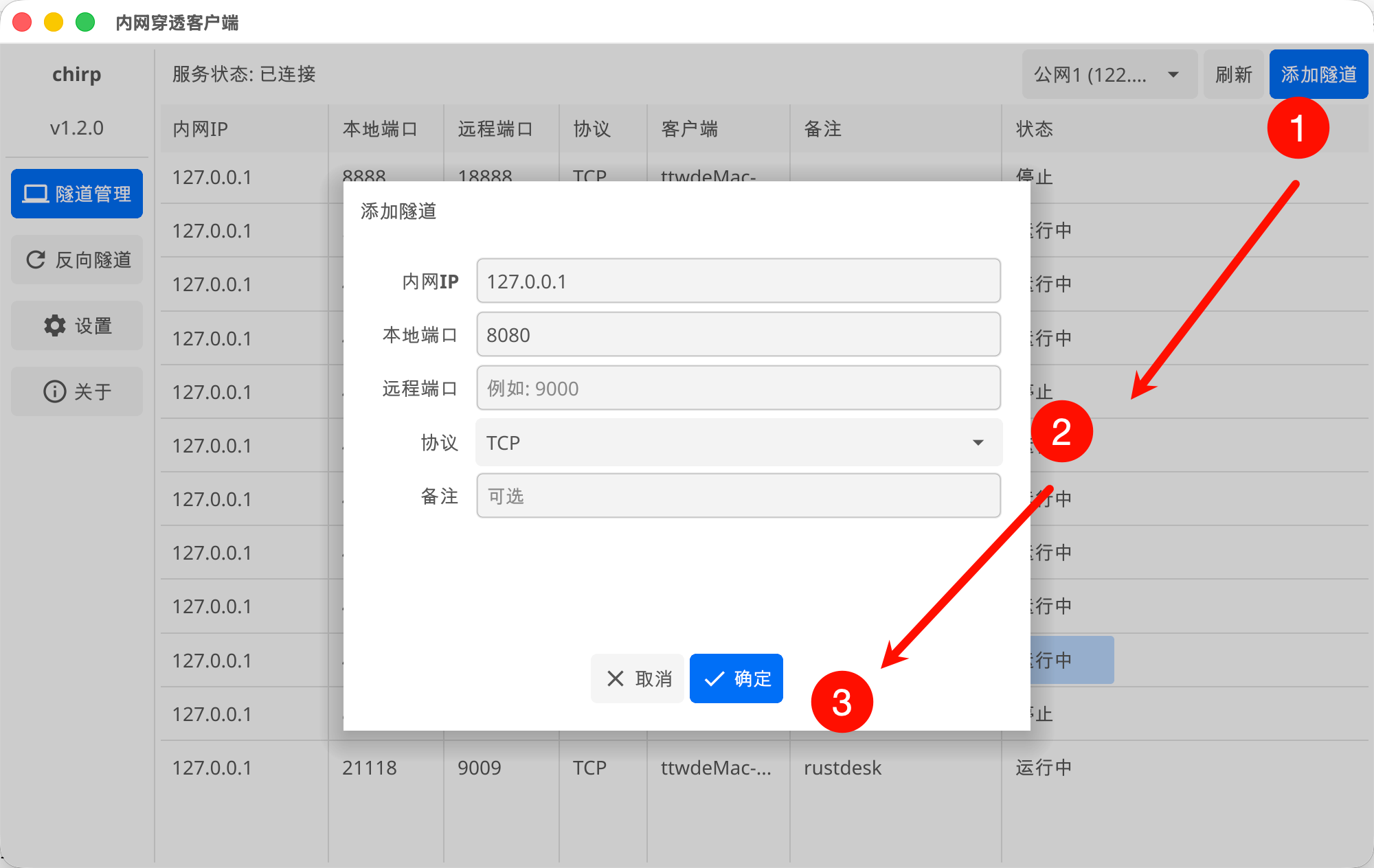Click the checkmark icon on 确定
This screenshot has width=1374, height=868.
(714, 678)
